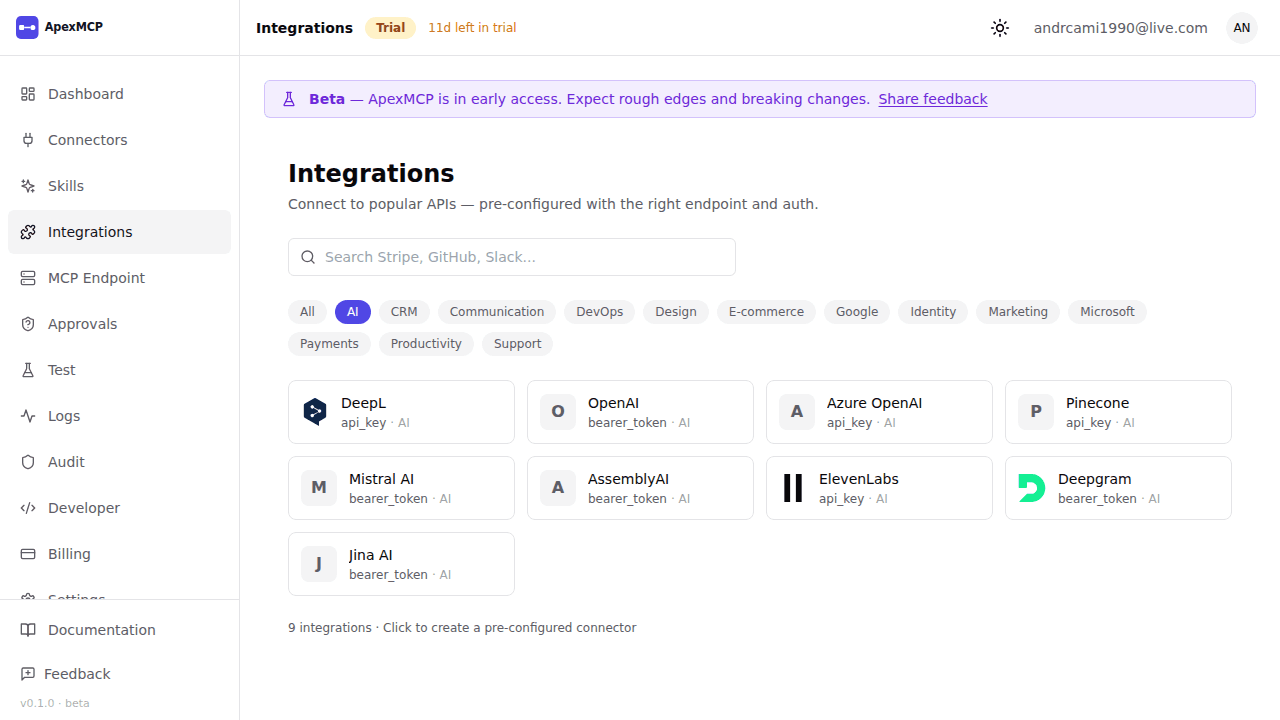Click the Approvals shield-check icon

[28, 324]
